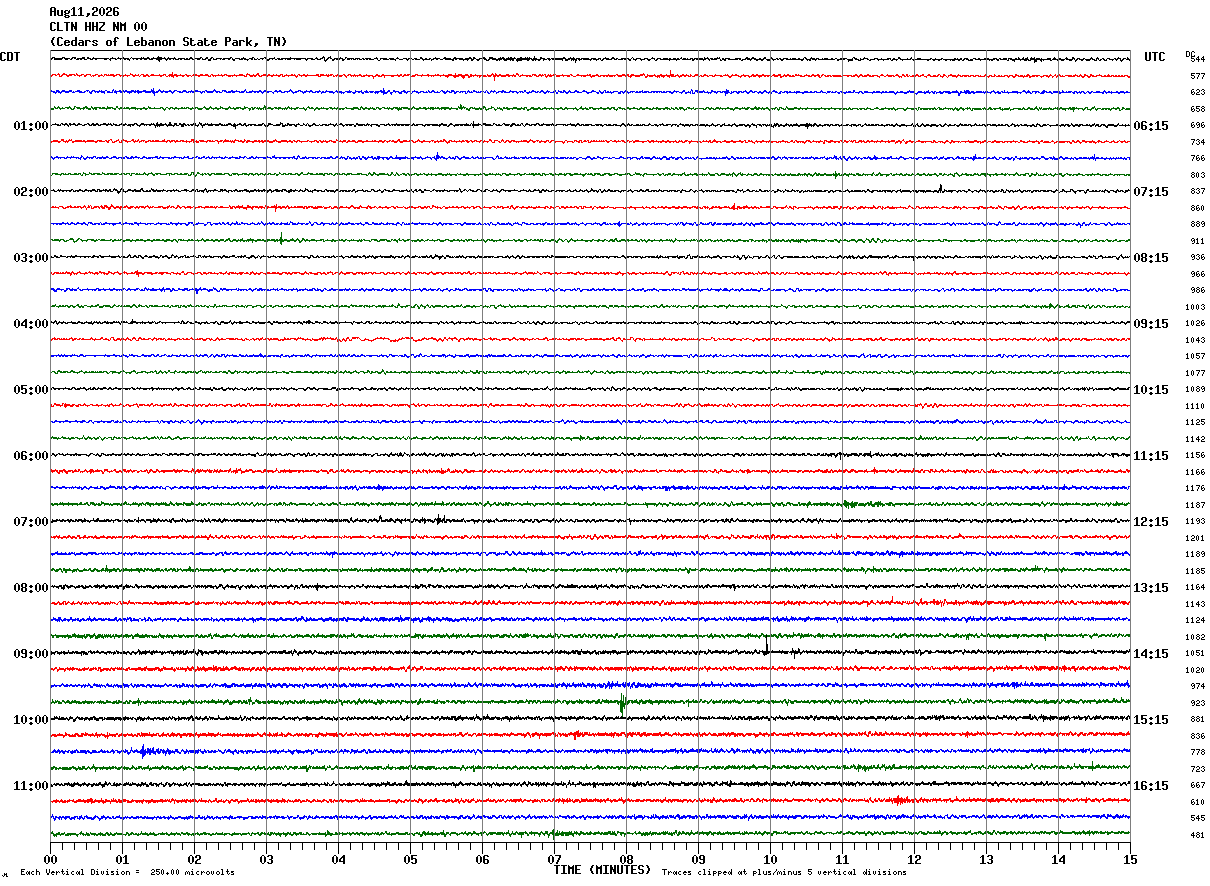Image resolution: width=1210 pixels, height=886 pixels.
Task: Select the 09:00 CDT time label
Action: (31, 654)
